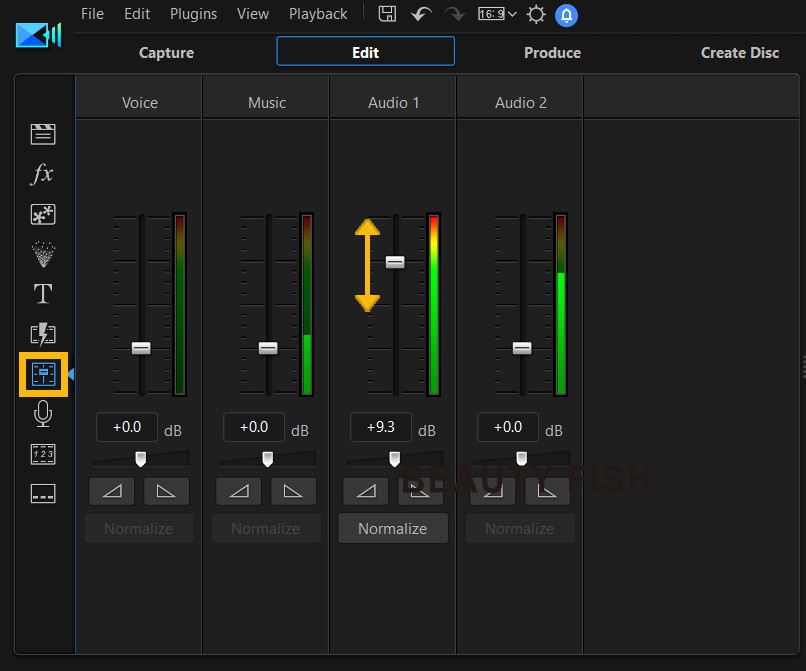806x671 pixels.
Task: Open the Chapter Room panel
Action: (42, 453)
